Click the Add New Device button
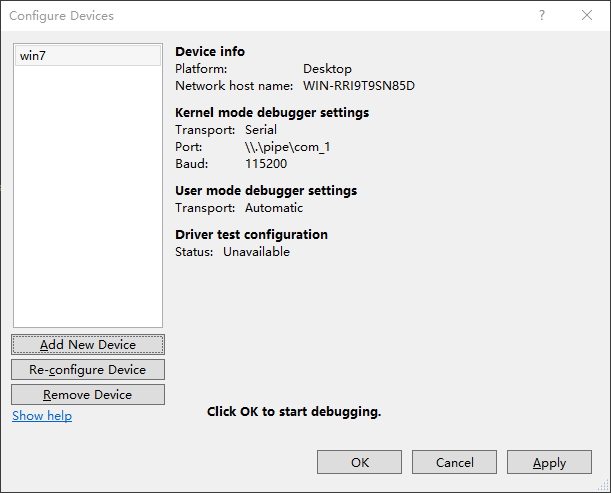 point(88,344)
